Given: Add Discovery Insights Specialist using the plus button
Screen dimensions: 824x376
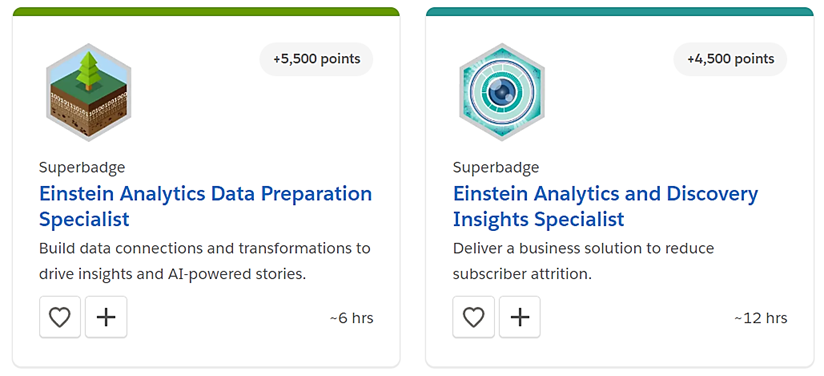Looking at the screenshot, I should (x=520, y=317).
